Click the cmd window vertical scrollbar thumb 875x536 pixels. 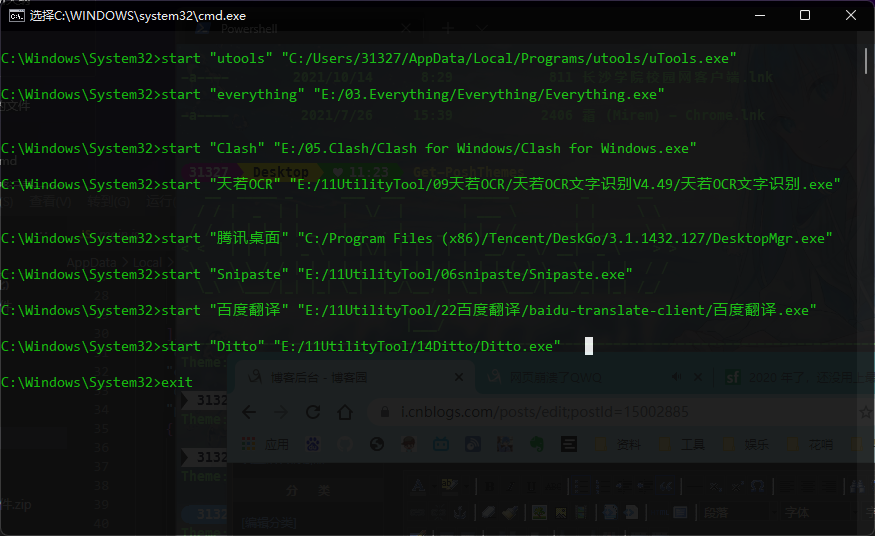[x=866, y=61]
